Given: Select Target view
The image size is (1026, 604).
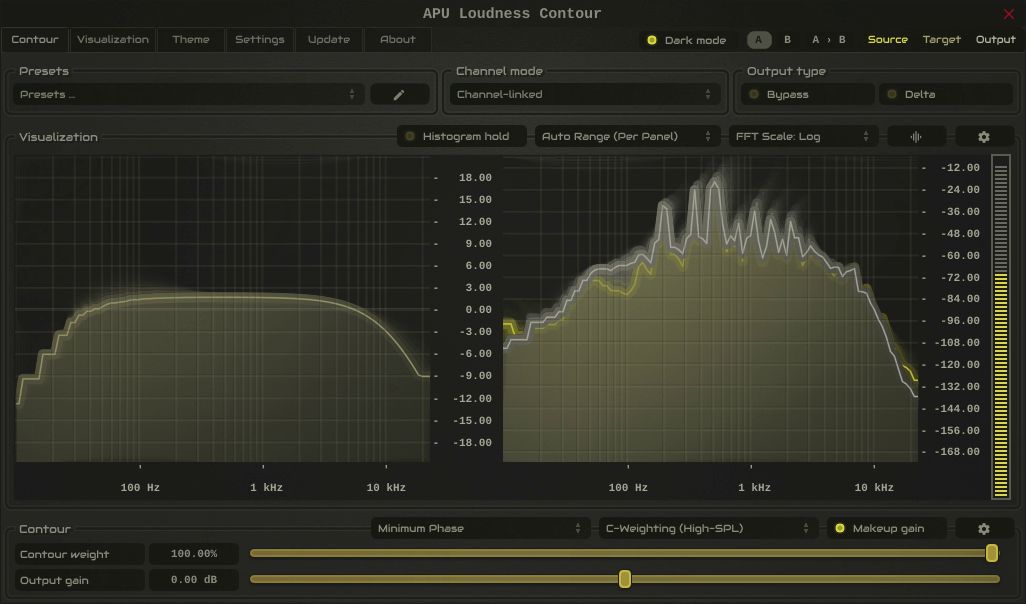Looking at the screenshot, I should (942, 40).
